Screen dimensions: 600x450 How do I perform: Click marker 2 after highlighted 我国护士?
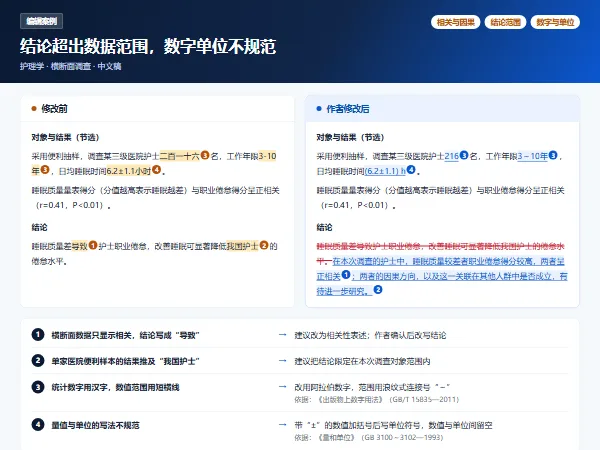coord(264,245)
